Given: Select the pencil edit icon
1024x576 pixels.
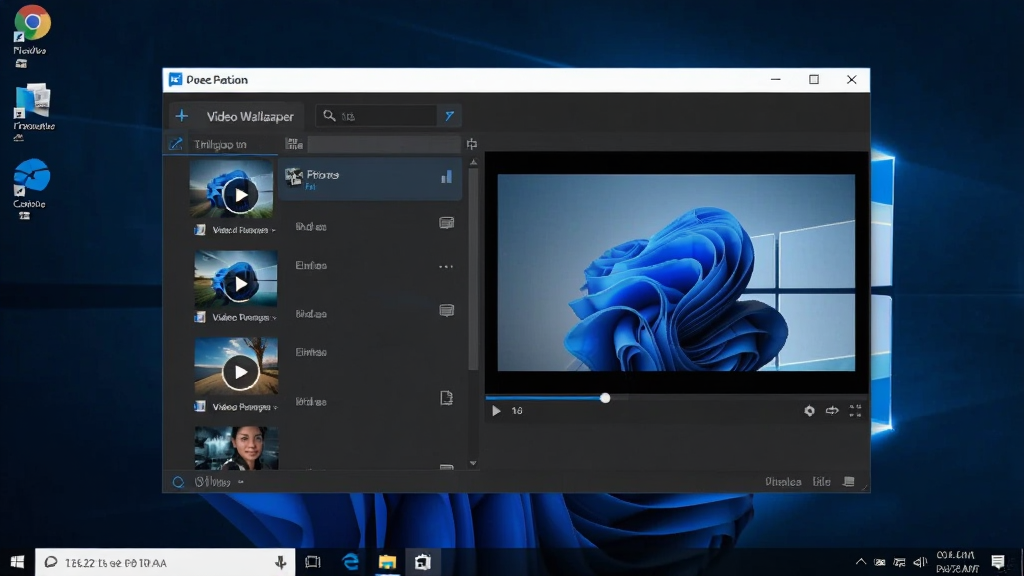Looking at the screenshot, I should click(176, 144).
